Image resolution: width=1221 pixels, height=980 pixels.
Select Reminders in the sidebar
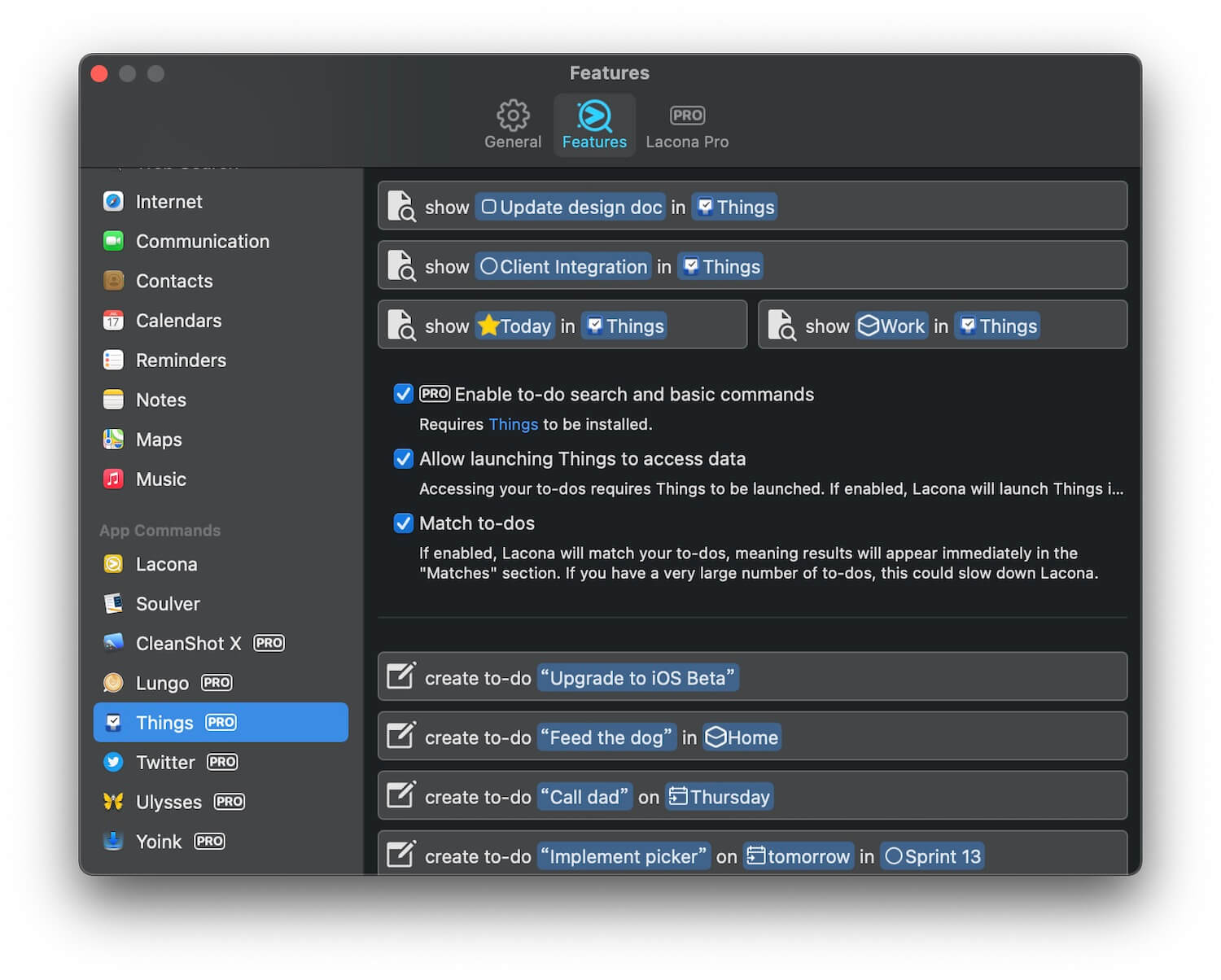tap(221, 360)
